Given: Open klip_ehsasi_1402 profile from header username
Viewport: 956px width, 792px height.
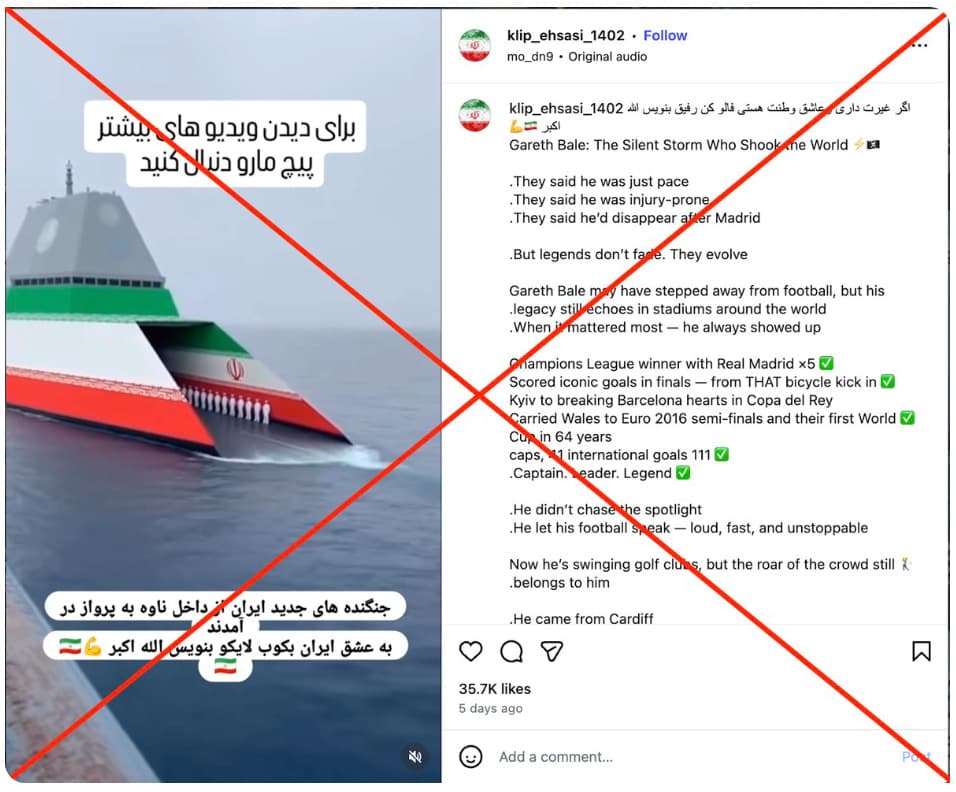Looking at the screenshot, I should pyautogui.click(x=565, y=35).
